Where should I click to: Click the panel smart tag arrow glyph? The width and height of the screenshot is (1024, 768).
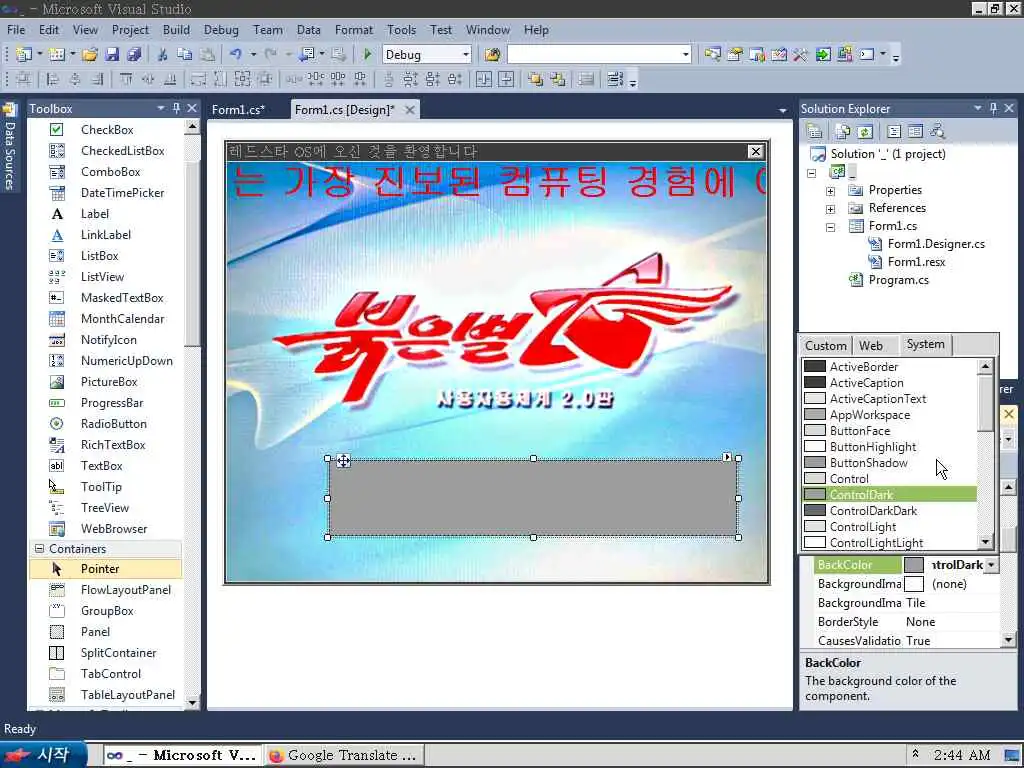(x=727, y=457)
